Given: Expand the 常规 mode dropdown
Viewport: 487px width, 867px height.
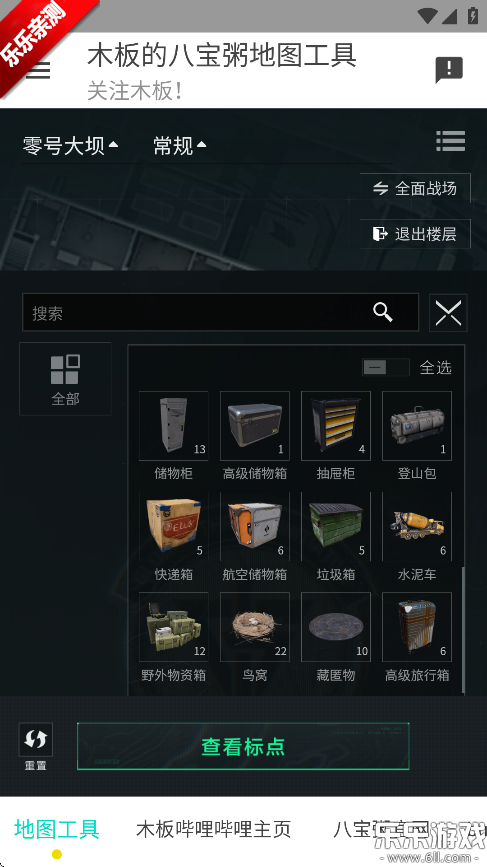Looking at the screenshot, I should [x=180, y=146].
